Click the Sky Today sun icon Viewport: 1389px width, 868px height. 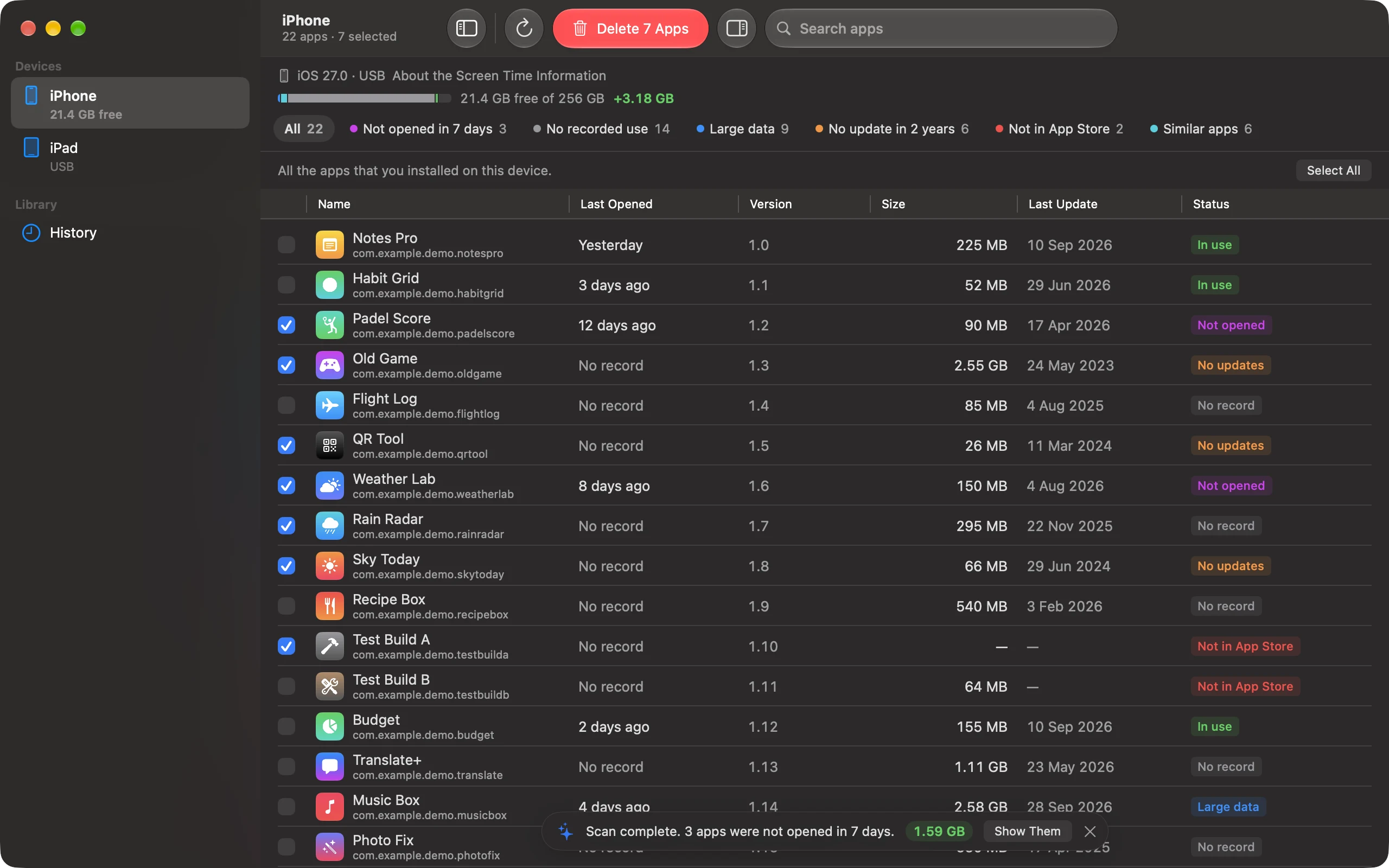pyautogui.click(x=329, y=566)
